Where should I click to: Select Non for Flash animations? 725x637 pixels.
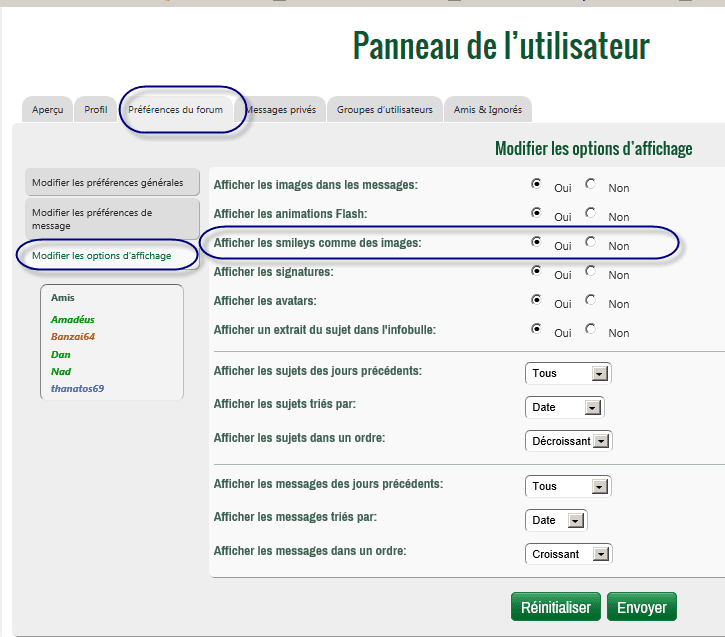point(591,213)
